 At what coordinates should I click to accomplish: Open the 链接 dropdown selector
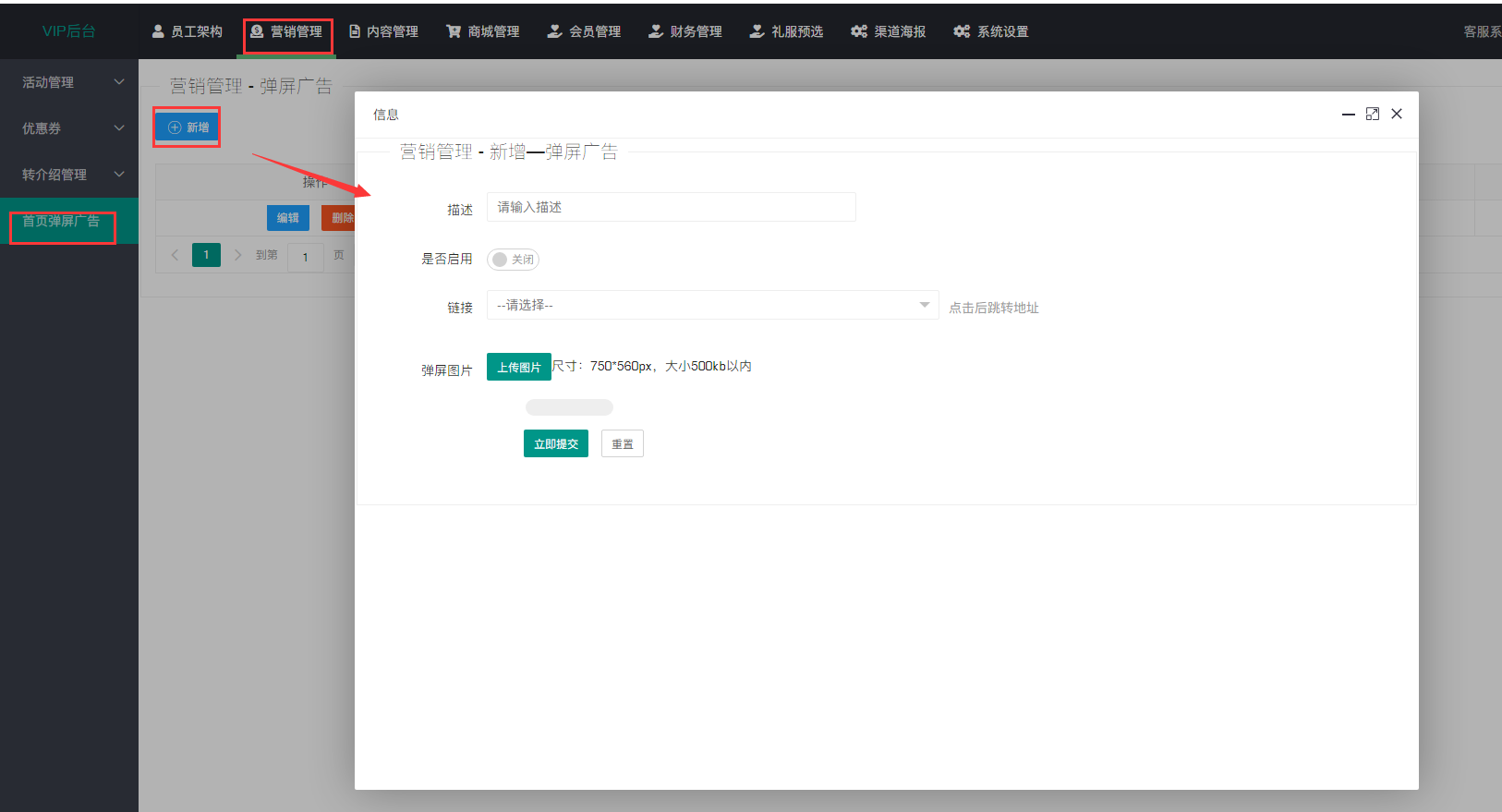(x=712, y=305)
